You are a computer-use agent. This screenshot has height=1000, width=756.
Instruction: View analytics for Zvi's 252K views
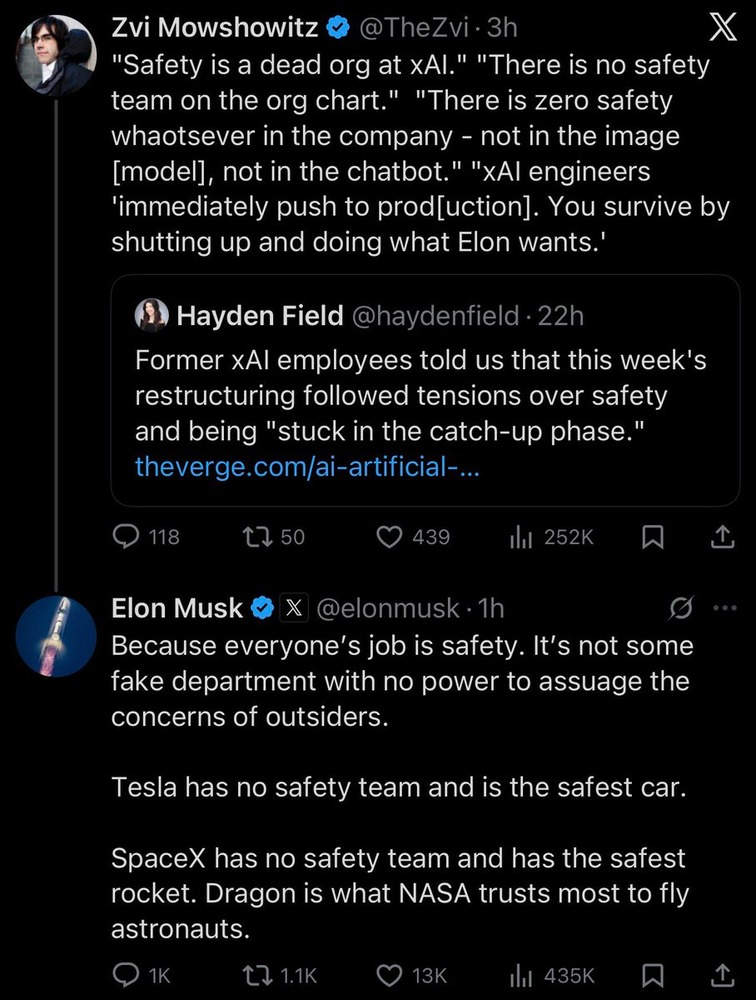[520, 538]
